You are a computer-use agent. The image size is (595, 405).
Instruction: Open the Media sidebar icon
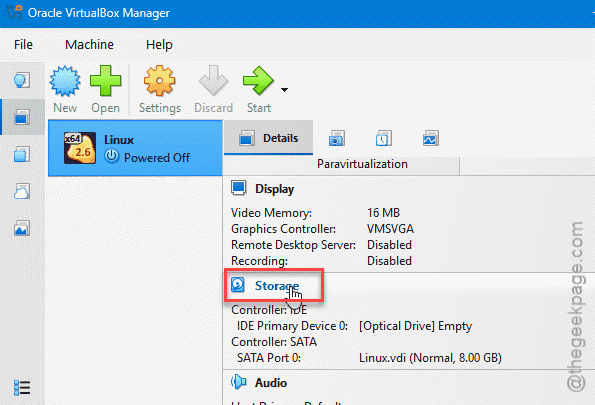22,228
